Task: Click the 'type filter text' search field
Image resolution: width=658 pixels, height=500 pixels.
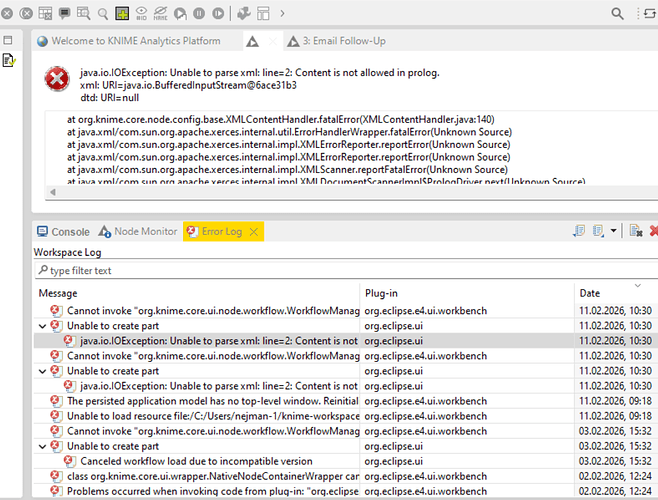Action: coord(200,270)
